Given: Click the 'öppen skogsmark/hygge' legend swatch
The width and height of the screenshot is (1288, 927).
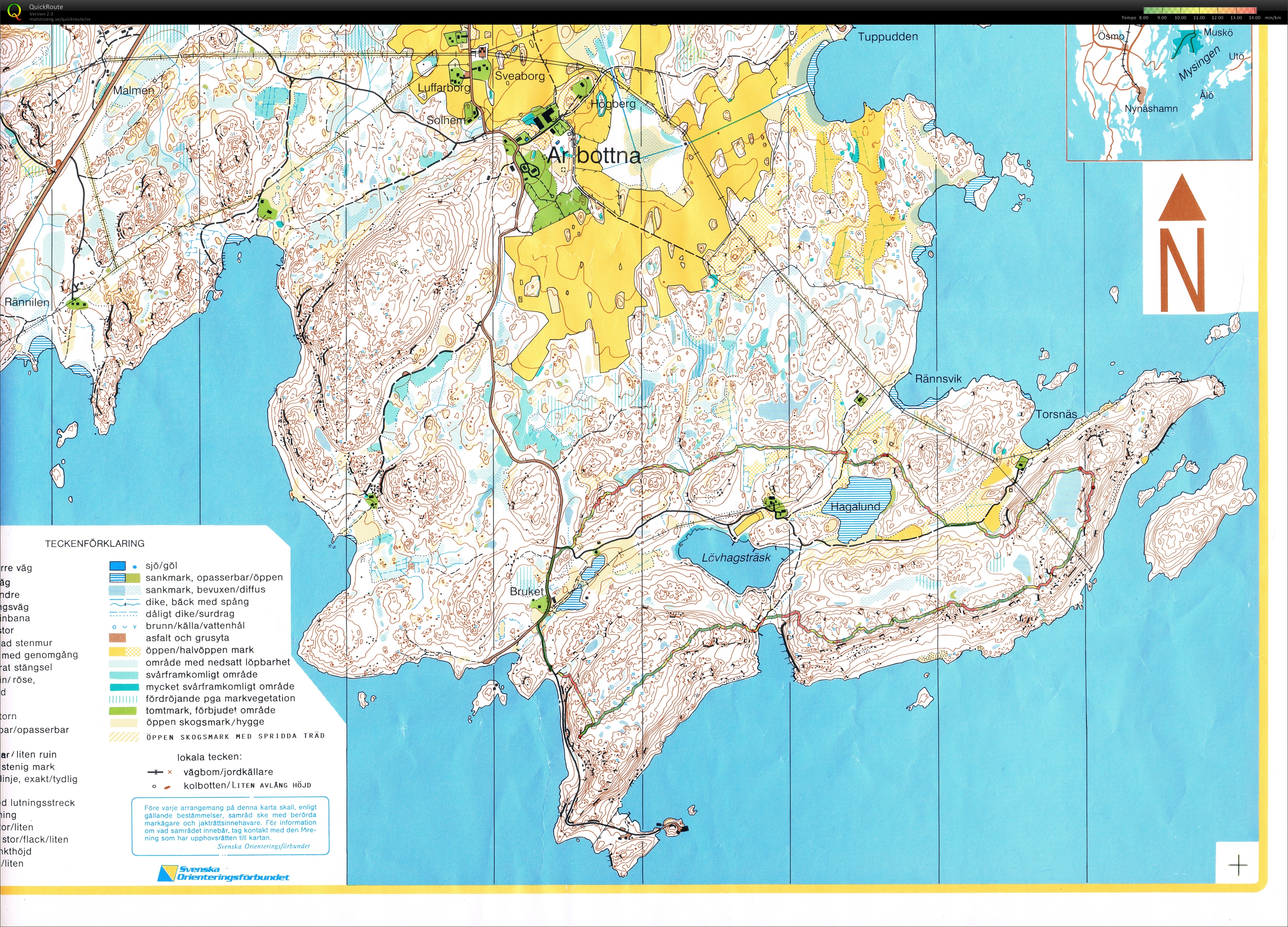Looking at the screenshot, I should pos(123,723).
